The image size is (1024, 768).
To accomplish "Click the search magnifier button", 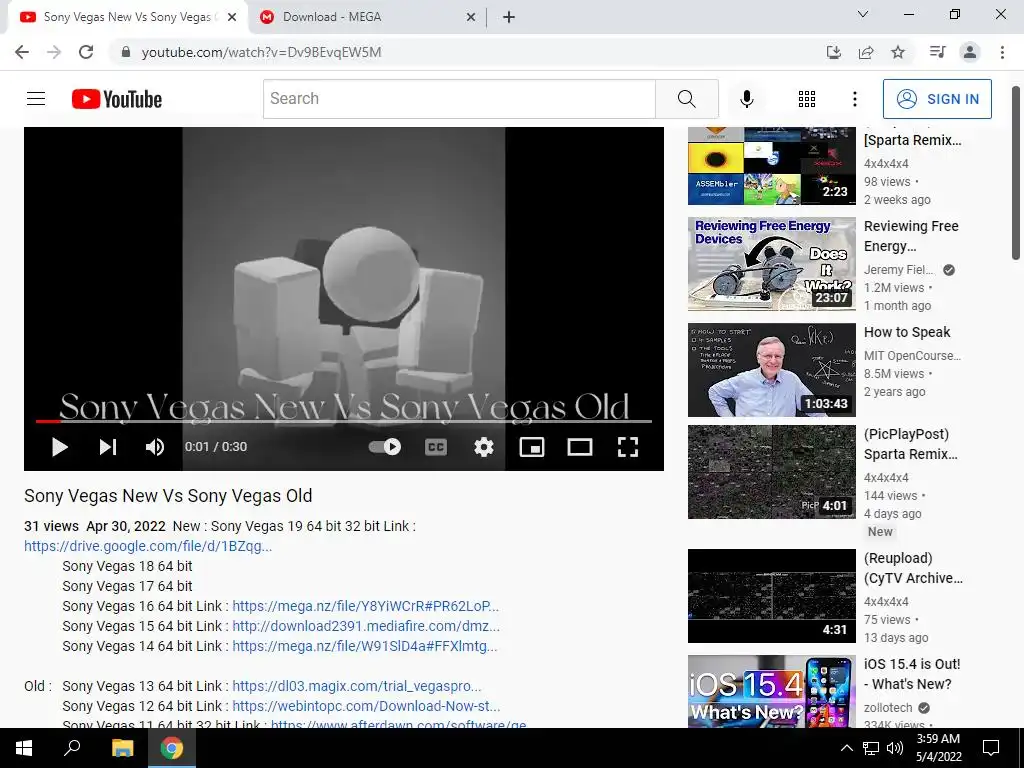I will click(x=686, y=99).
